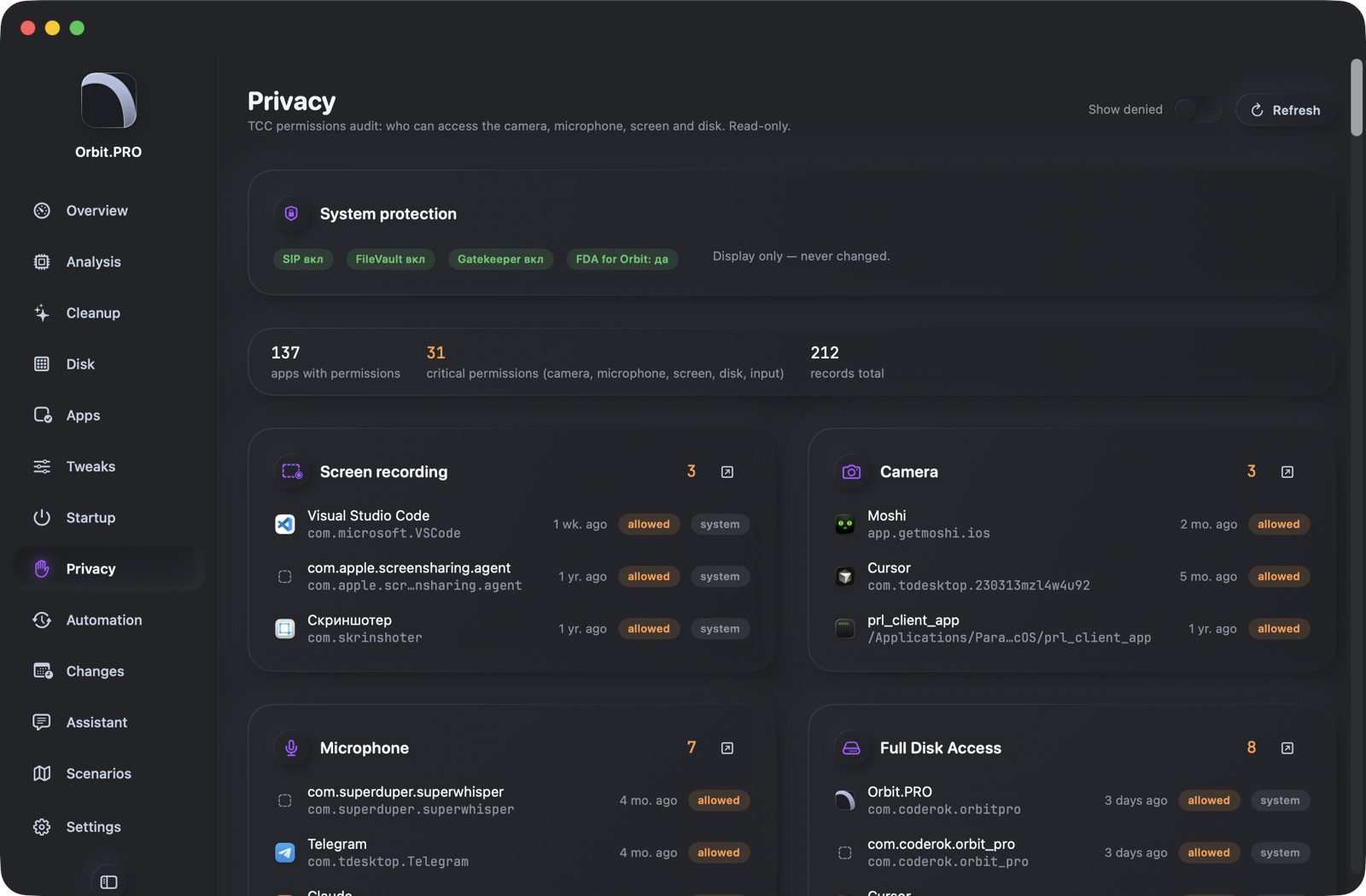Select Disk in the sidebar

pyautogui.click(x=108, y=364)
